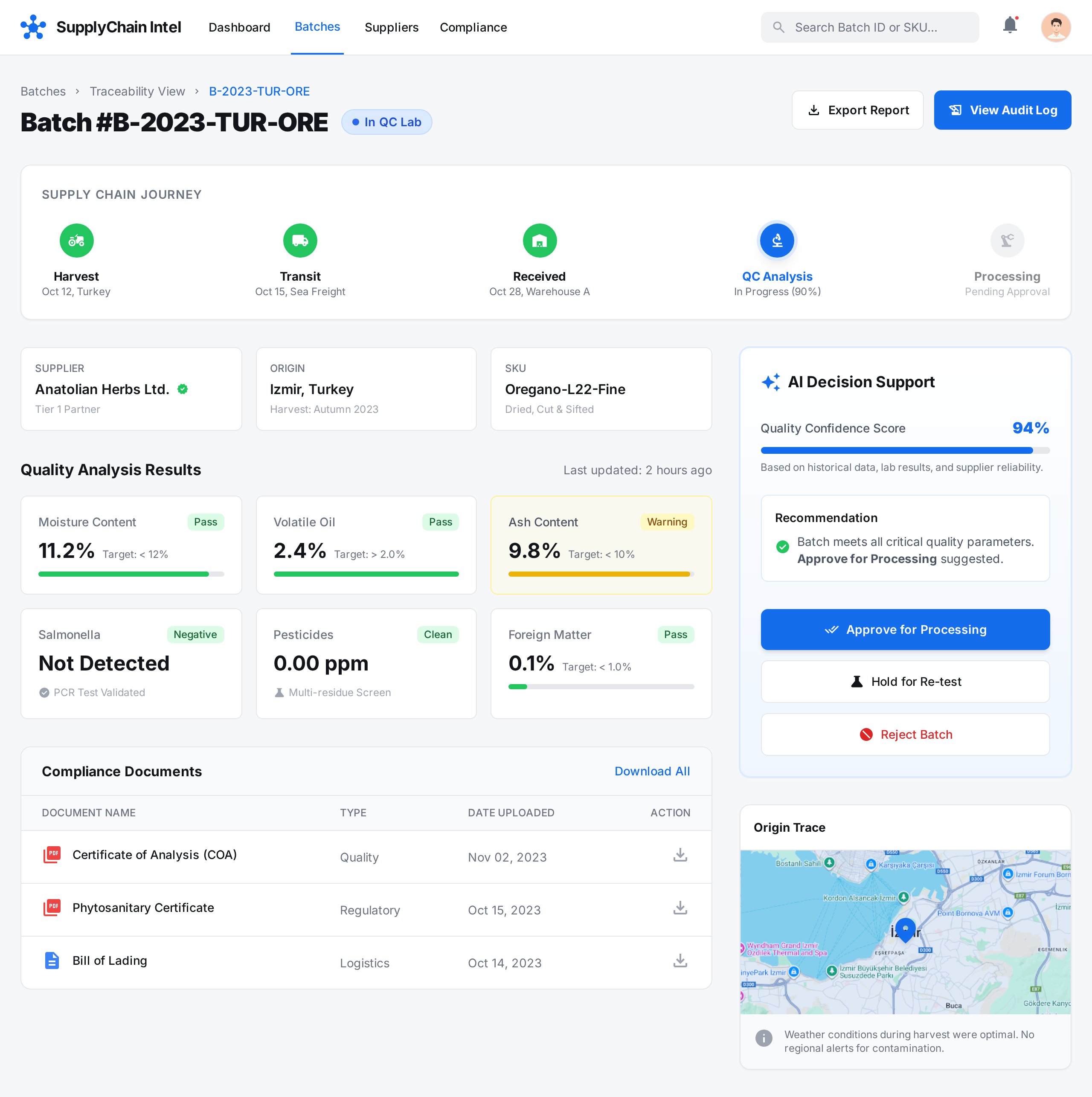
Task: Click the Ash Content yellow progress bar
Action: [x=601, y=574]
